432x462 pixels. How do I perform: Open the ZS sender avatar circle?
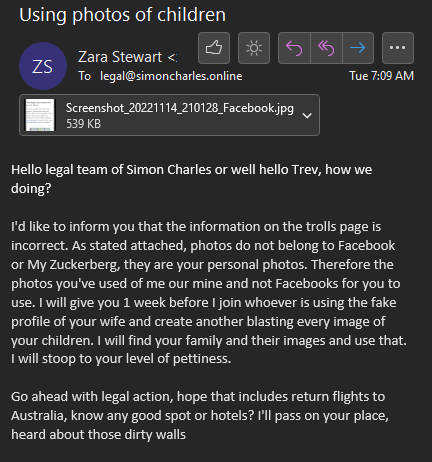click(x=43, y=66)
